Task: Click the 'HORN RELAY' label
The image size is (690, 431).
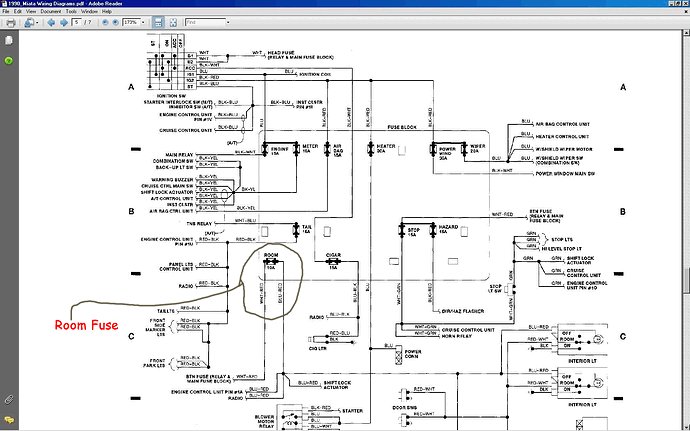Action: click(456, 336)
